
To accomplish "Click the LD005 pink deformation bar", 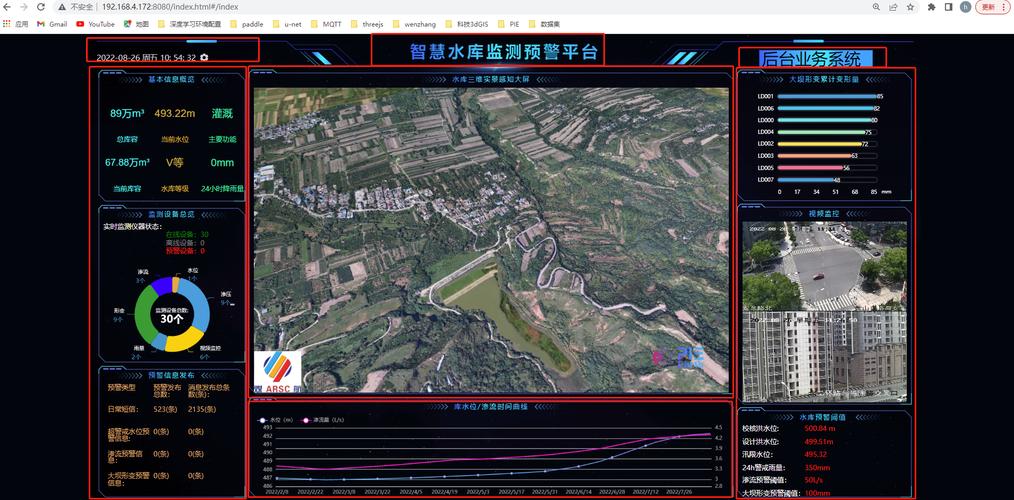I will pyautogui.click(x=810, y=168).
